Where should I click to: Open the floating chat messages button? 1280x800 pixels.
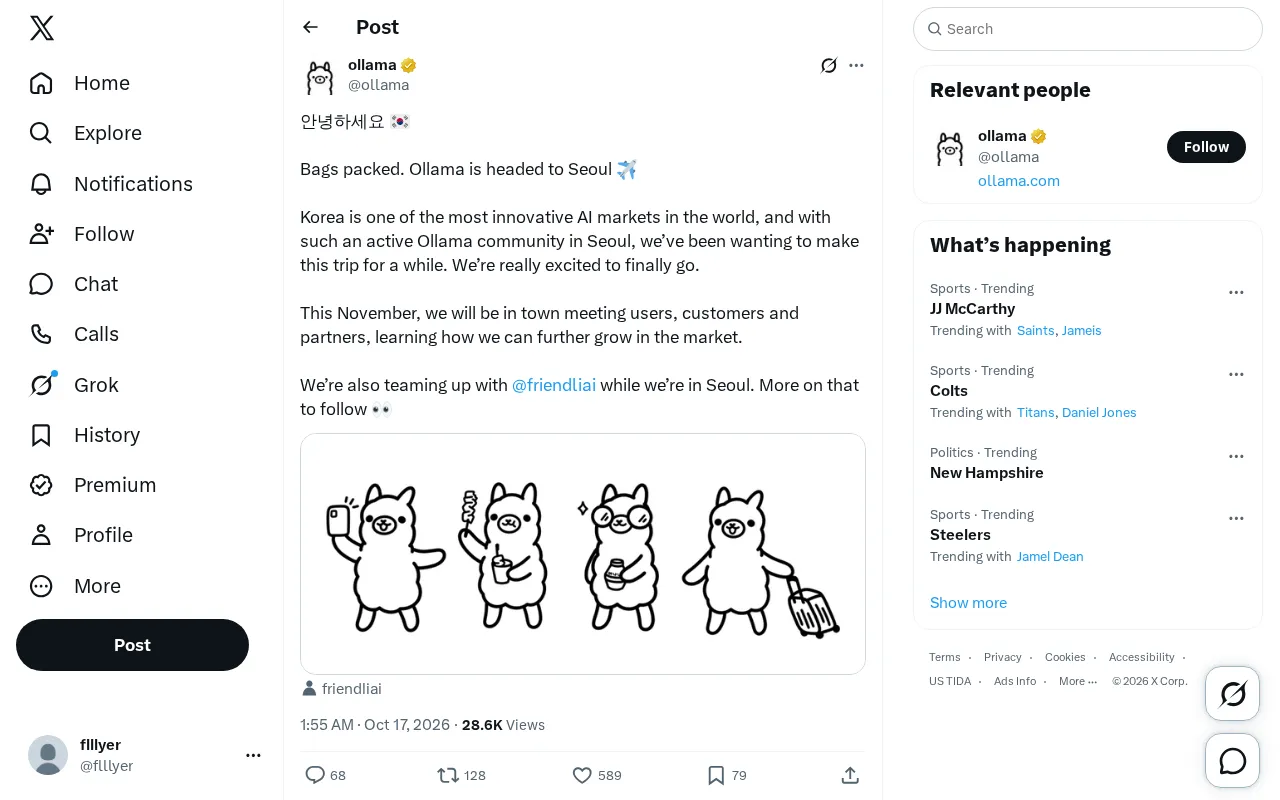pyautogui.click(x=1233, y=761)
